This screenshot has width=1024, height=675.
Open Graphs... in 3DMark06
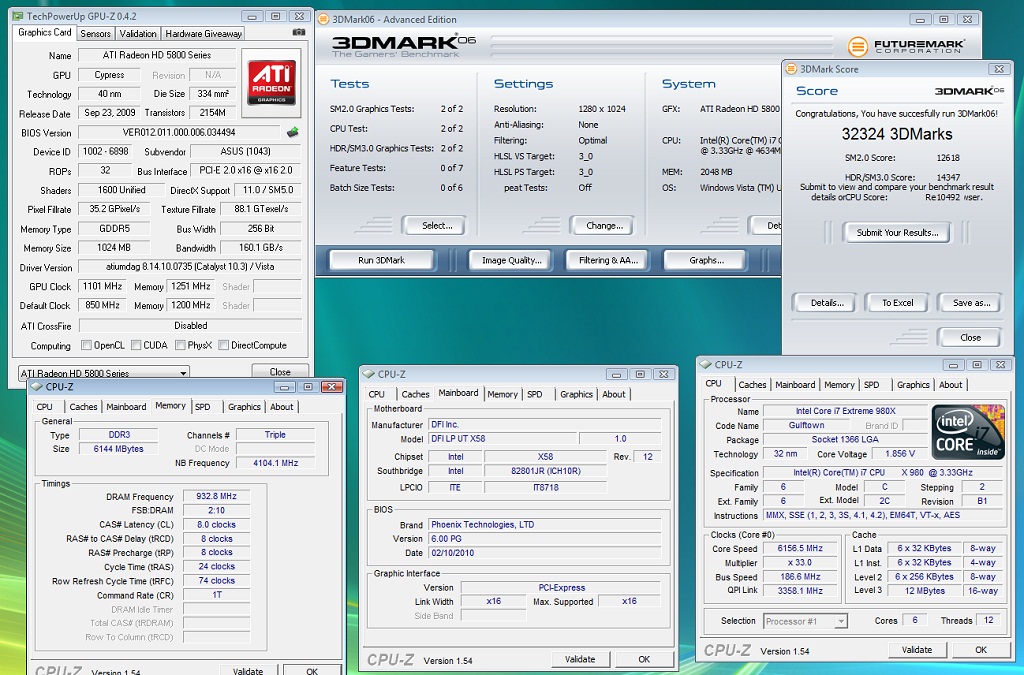click(706, 260)
